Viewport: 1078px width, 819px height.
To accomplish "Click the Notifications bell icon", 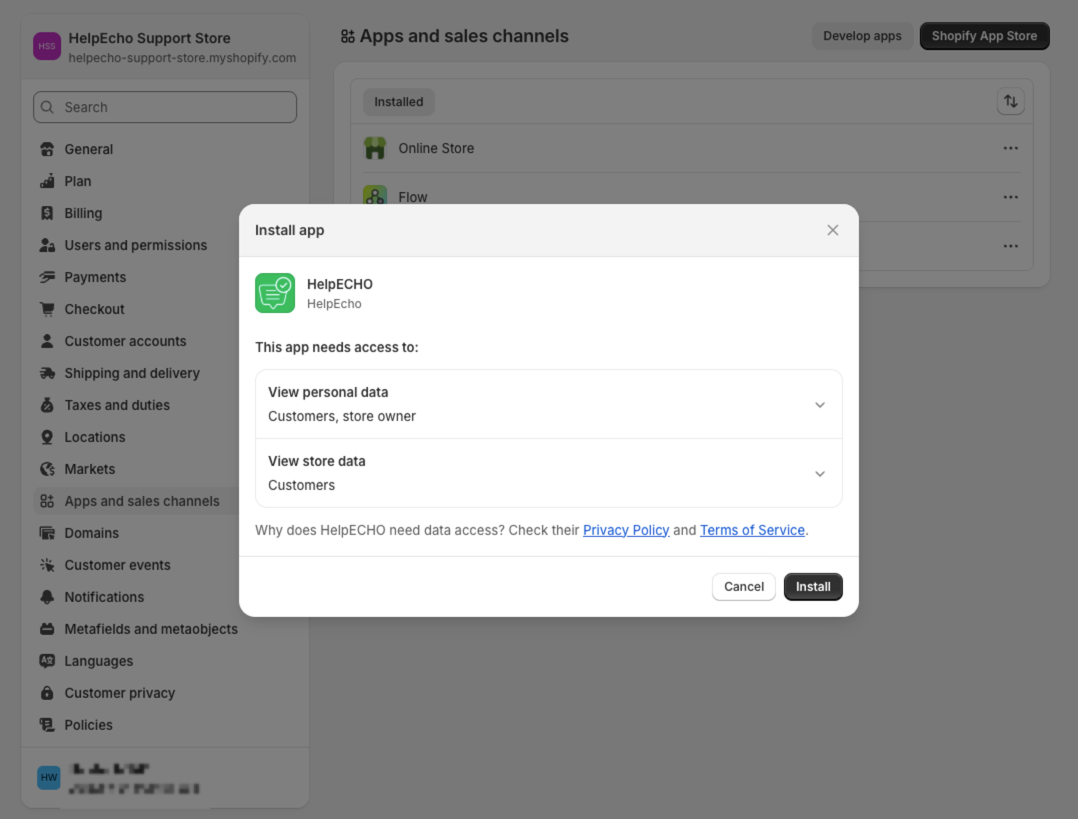I will [x=47, y=597].
